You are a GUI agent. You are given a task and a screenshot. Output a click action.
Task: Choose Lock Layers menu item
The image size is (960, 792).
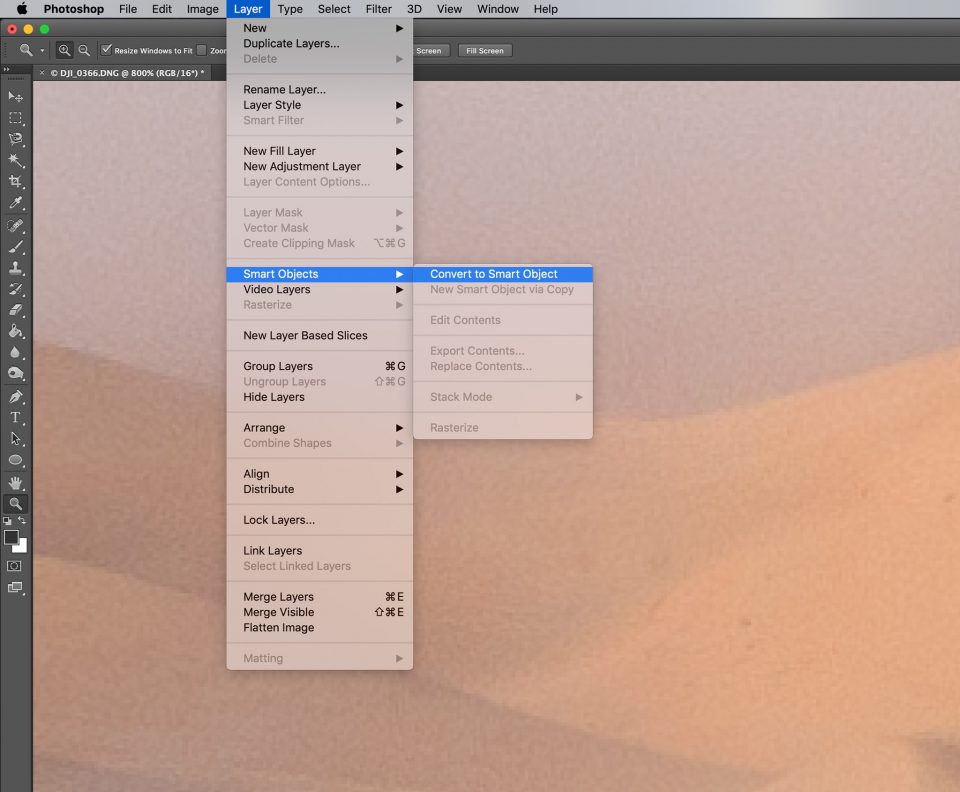320,520
